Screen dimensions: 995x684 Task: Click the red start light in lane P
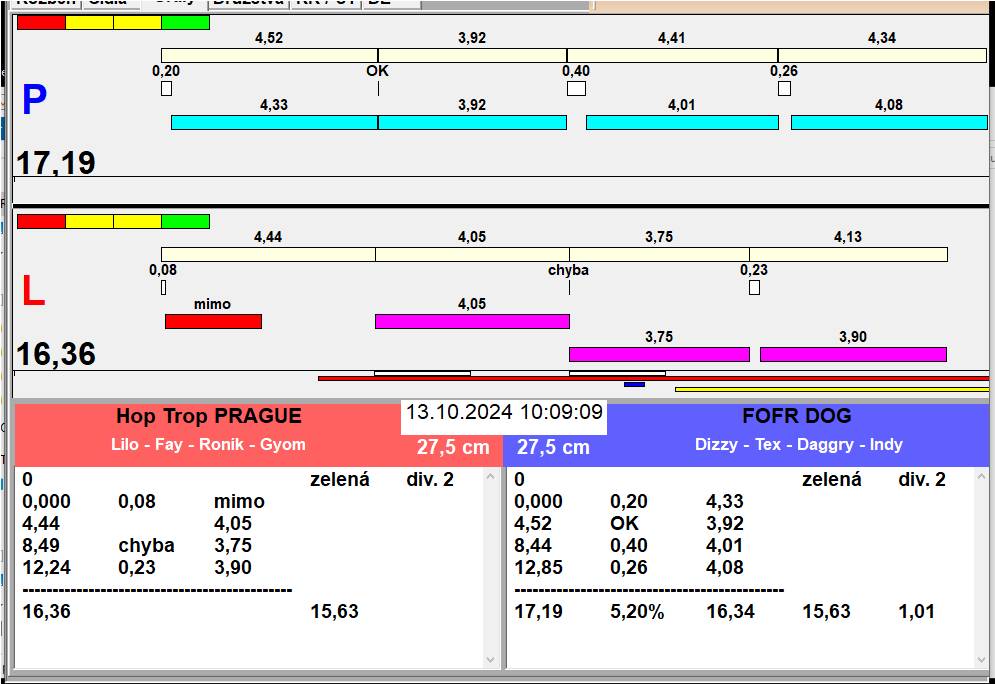tap(41, 23)
